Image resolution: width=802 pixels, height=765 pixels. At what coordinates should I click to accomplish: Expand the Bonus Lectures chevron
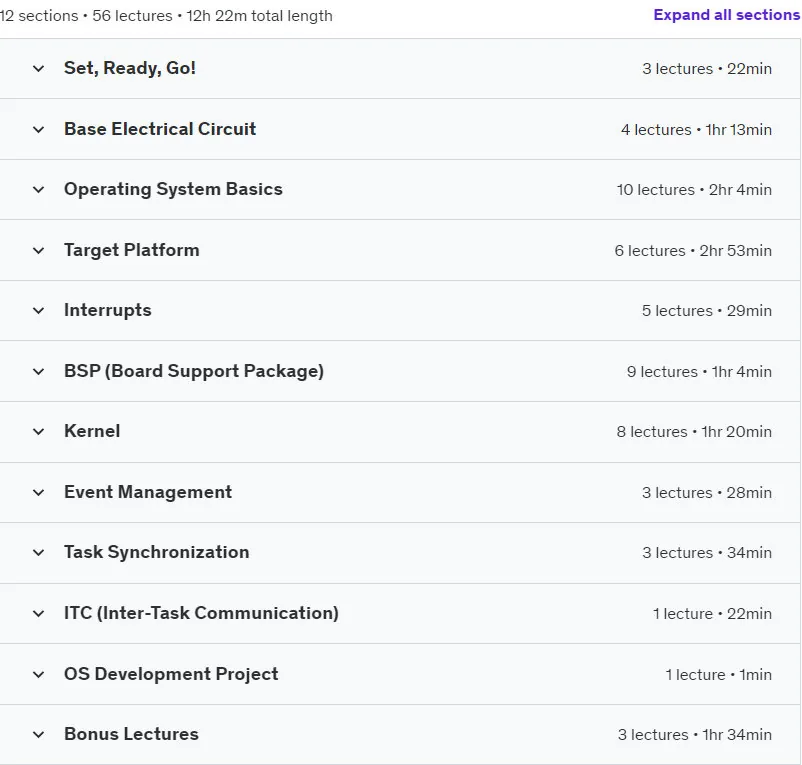tap(38, 734)
